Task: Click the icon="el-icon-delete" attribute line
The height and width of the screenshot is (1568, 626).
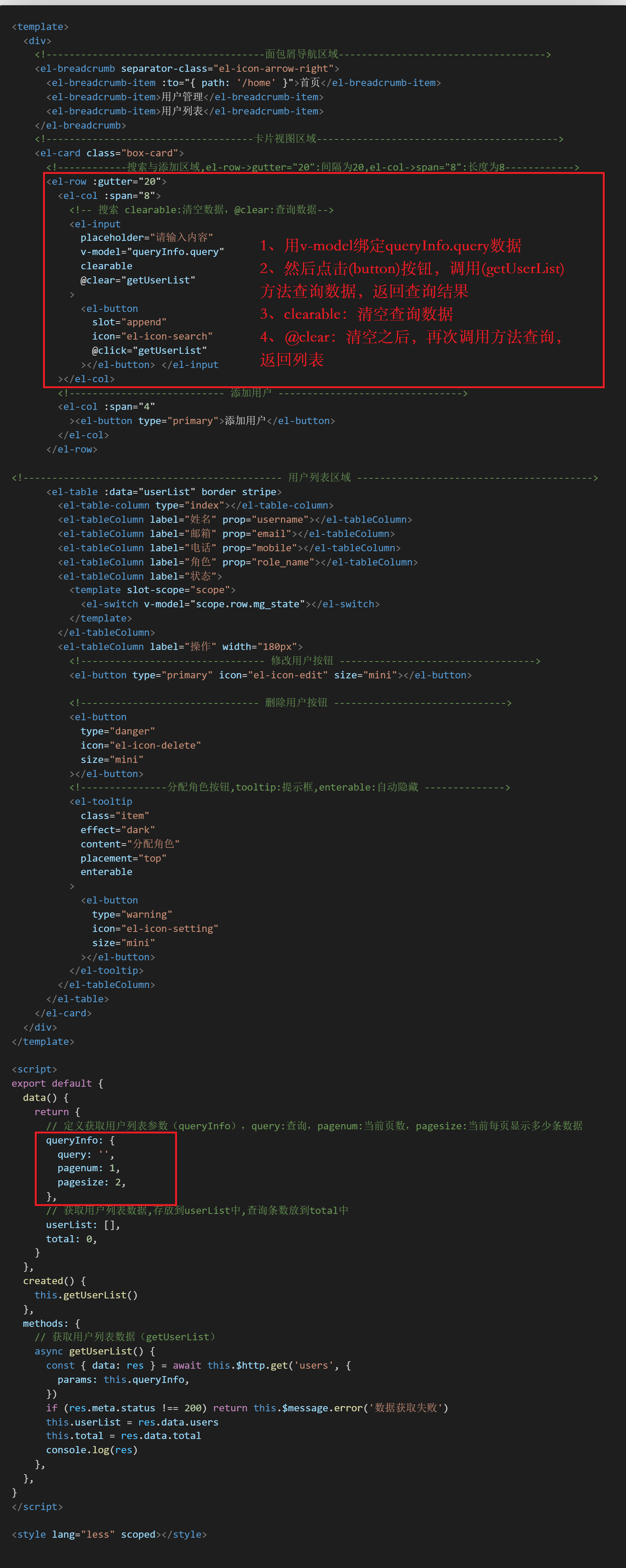Action: [141, 746]
